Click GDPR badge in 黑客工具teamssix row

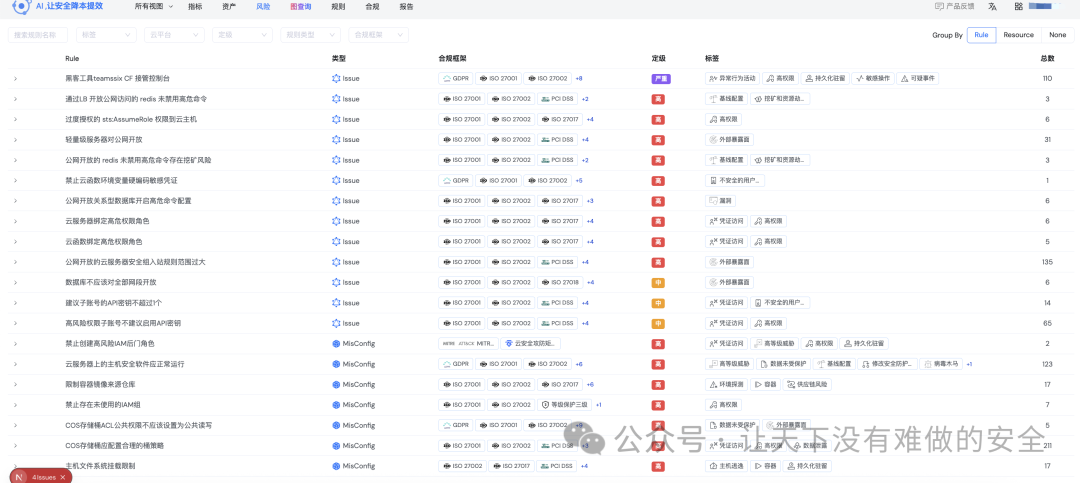456,79
